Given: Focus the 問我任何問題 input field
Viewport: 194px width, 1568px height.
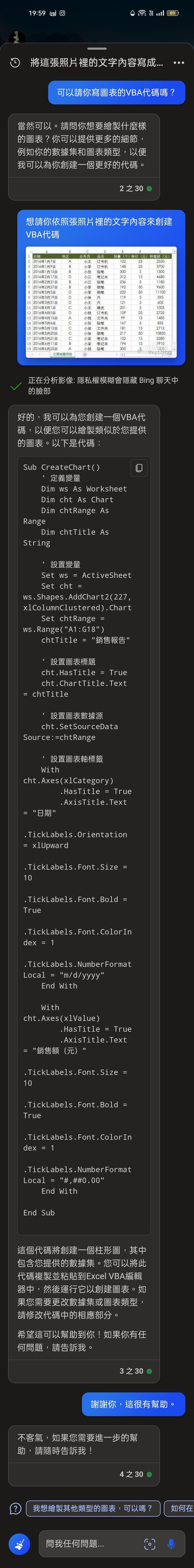Looking at the screenshot, I should click(x=91, y=1544).
